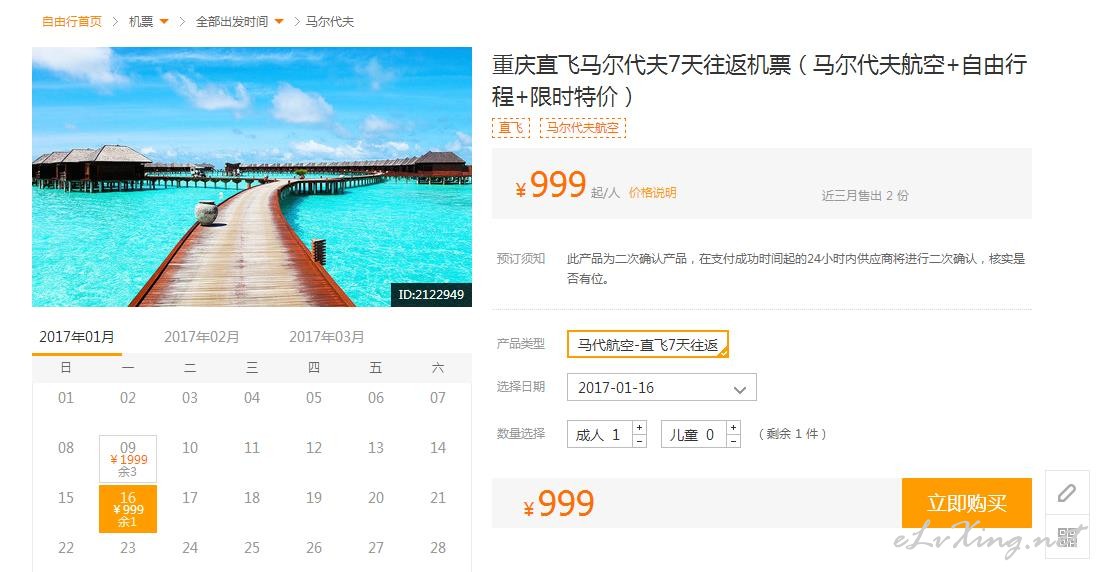Increase child count with plus stepper
This screenshot has height=572, width=1098.
(x=733, y=427)
